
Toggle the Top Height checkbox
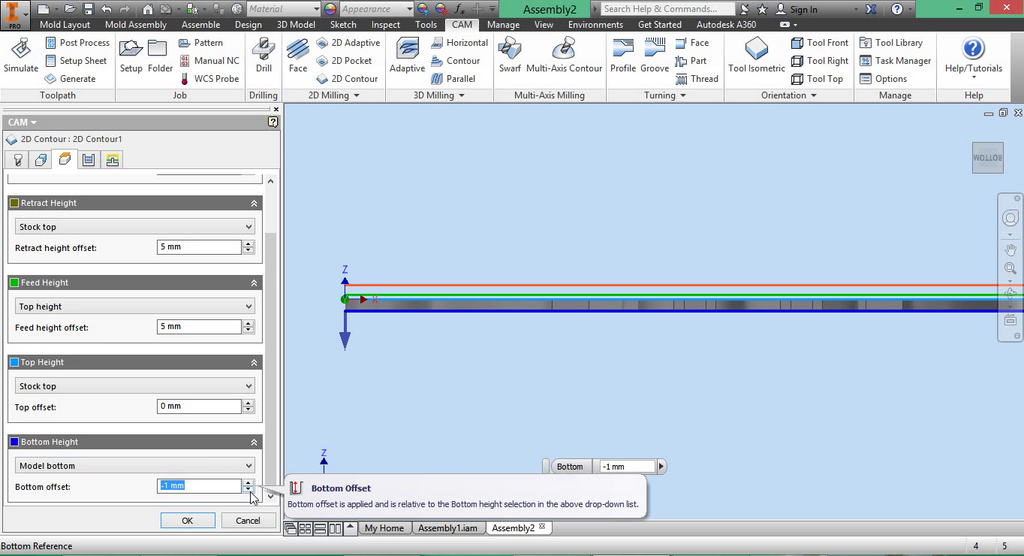[14, 363]
